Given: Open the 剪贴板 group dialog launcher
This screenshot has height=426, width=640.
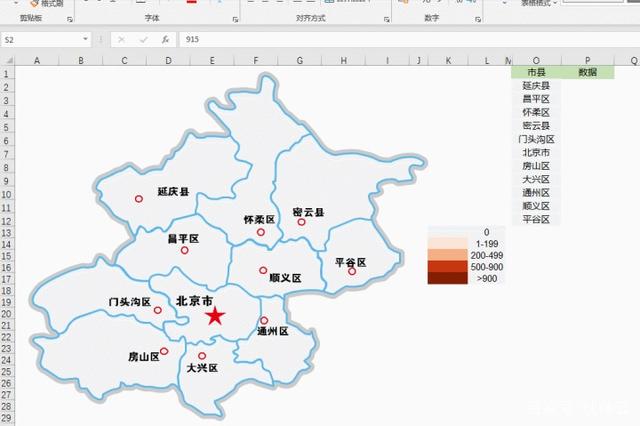Looking at the screenshot, I should click(x=70, y=19).
